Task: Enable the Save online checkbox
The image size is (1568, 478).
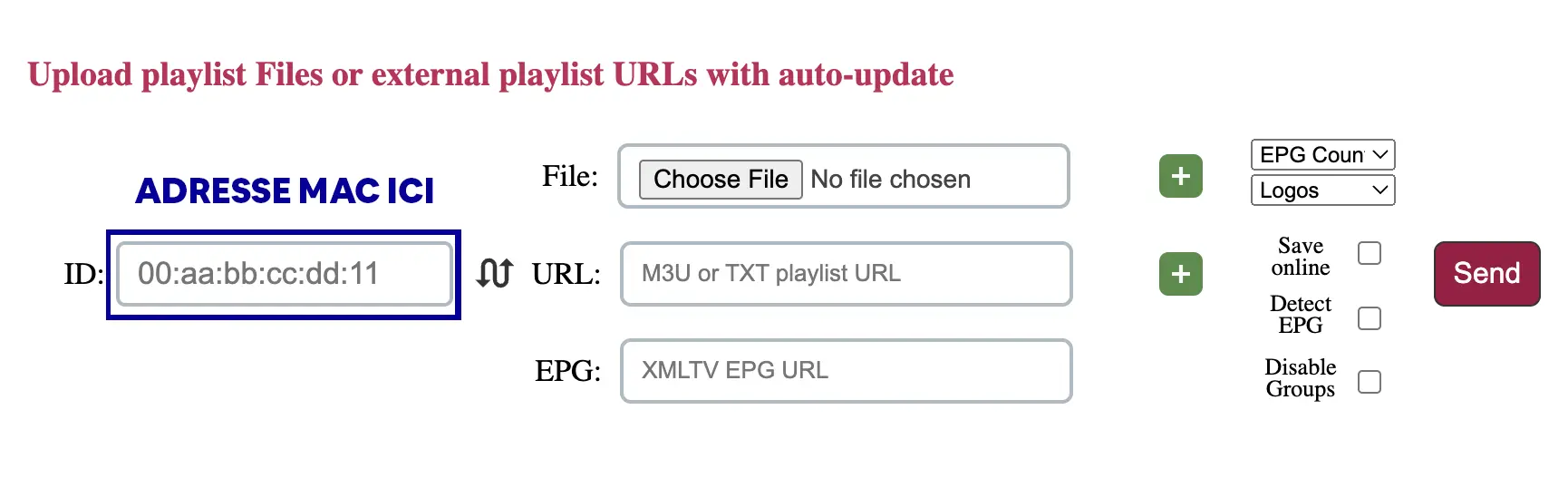Action: [1370, 253]
